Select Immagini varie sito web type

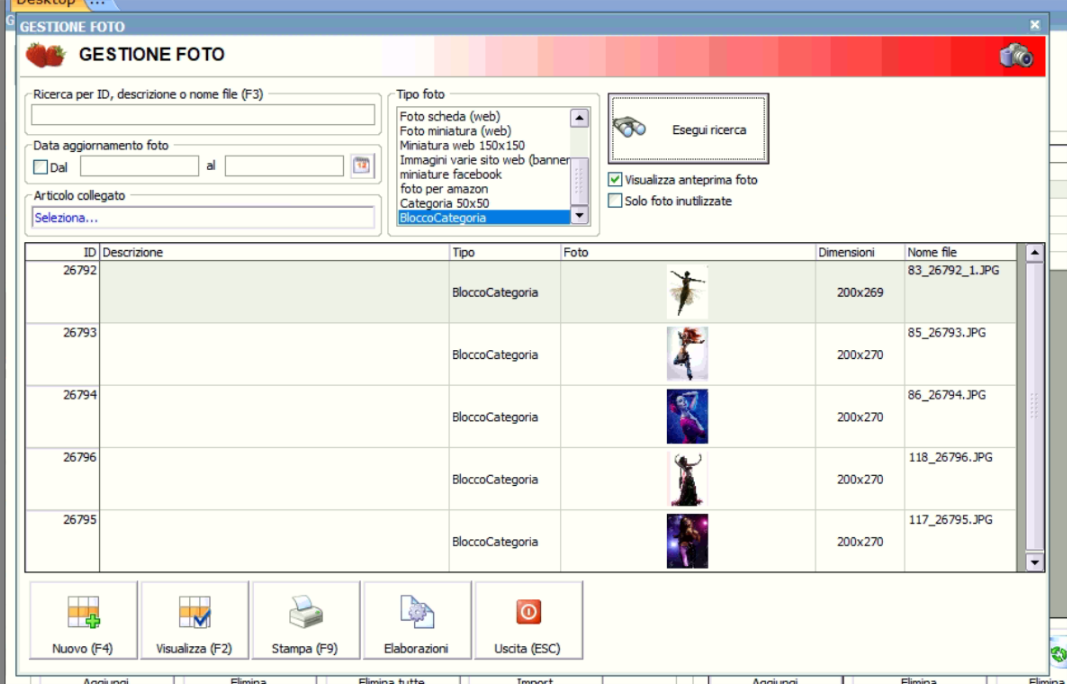484,160
